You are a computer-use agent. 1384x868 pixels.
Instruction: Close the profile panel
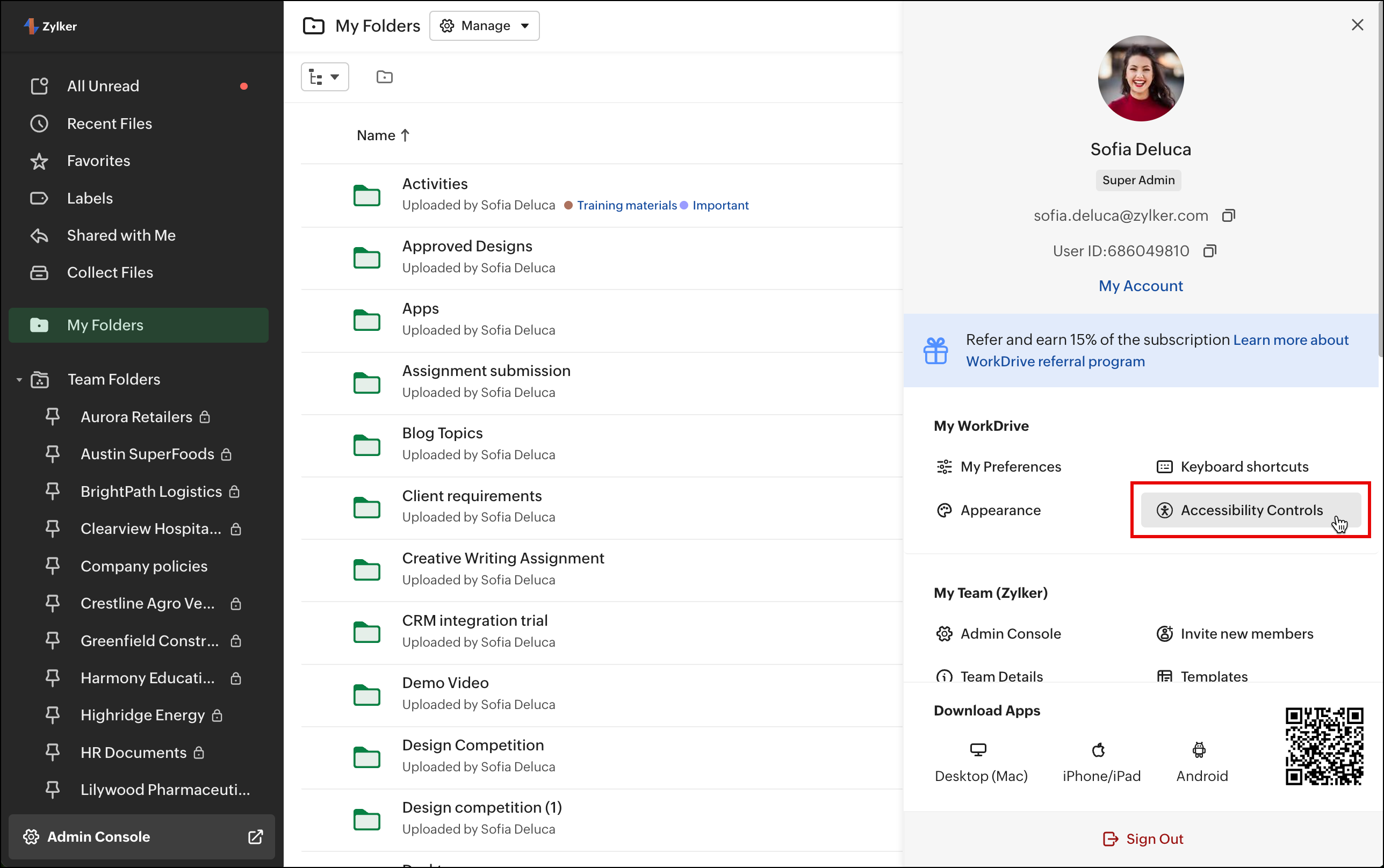pos(1357,25)
